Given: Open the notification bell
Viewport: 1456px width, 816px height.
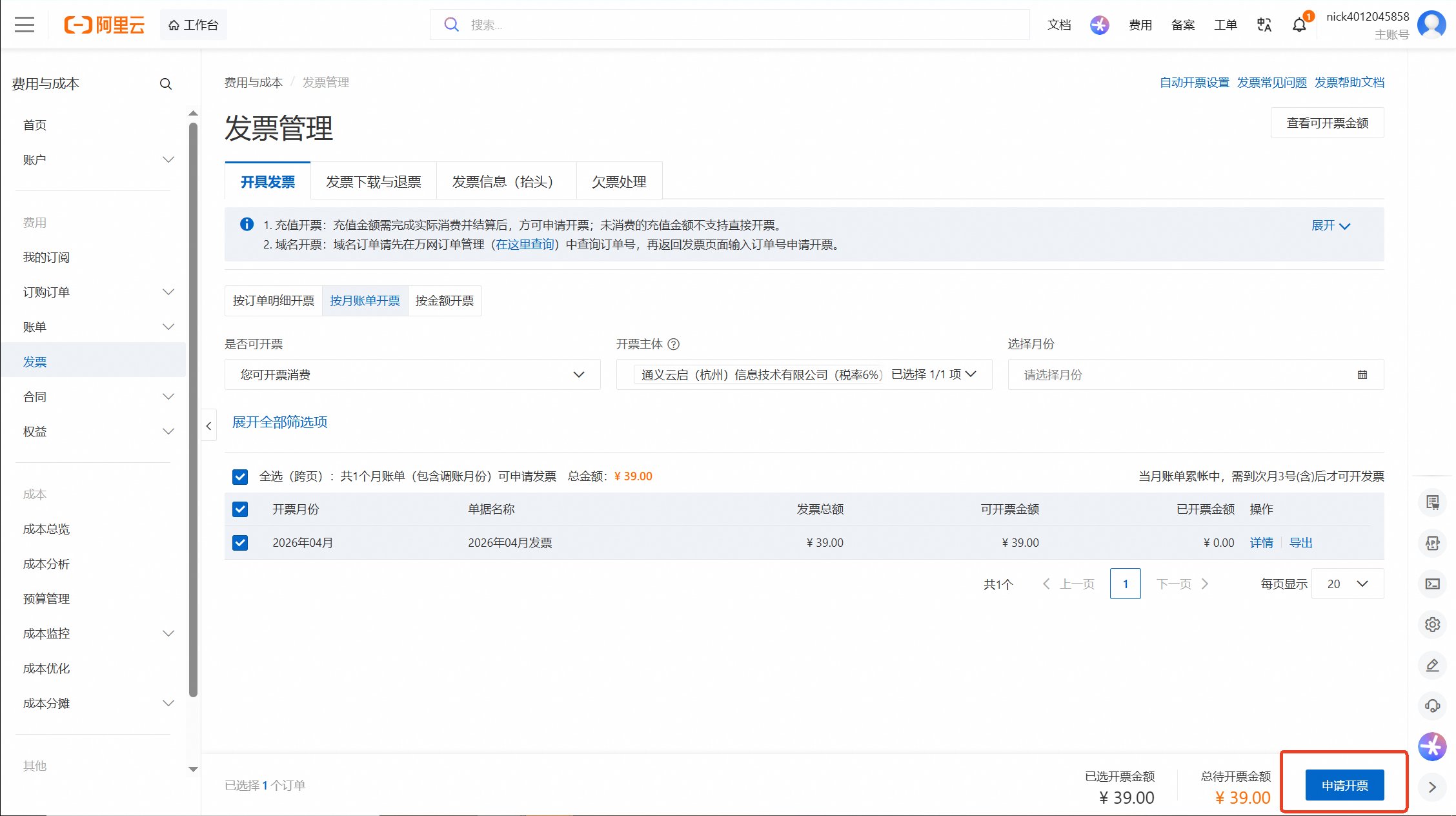Looking at the screenshot, I should click(x=1299, y=25).
